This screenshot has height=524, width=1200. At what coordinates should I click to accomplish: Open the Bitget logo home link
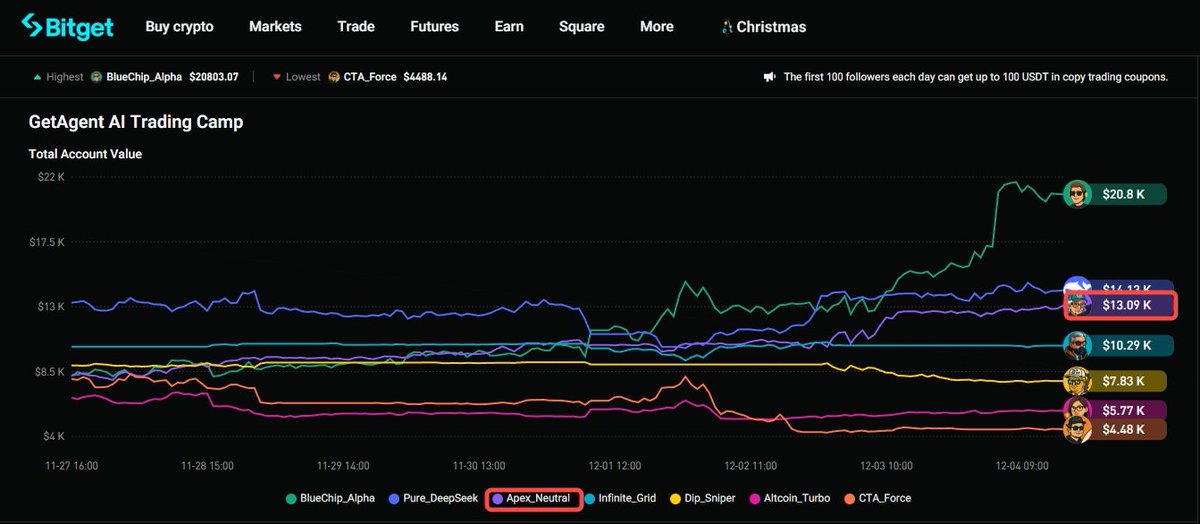(67, 26)
